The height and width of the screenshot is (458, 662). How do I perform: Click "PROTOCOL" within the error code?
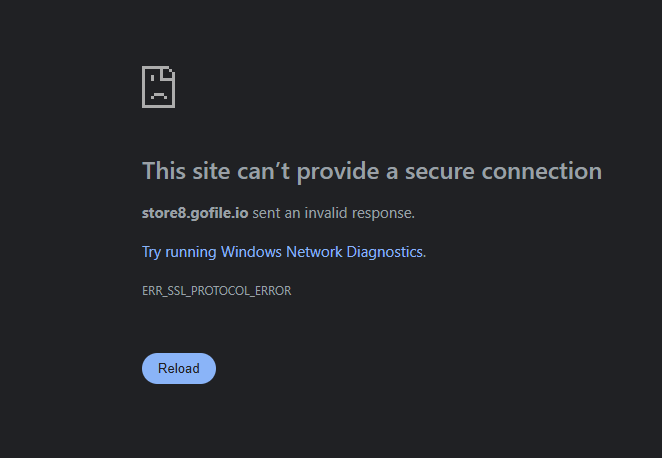[217, 291]
